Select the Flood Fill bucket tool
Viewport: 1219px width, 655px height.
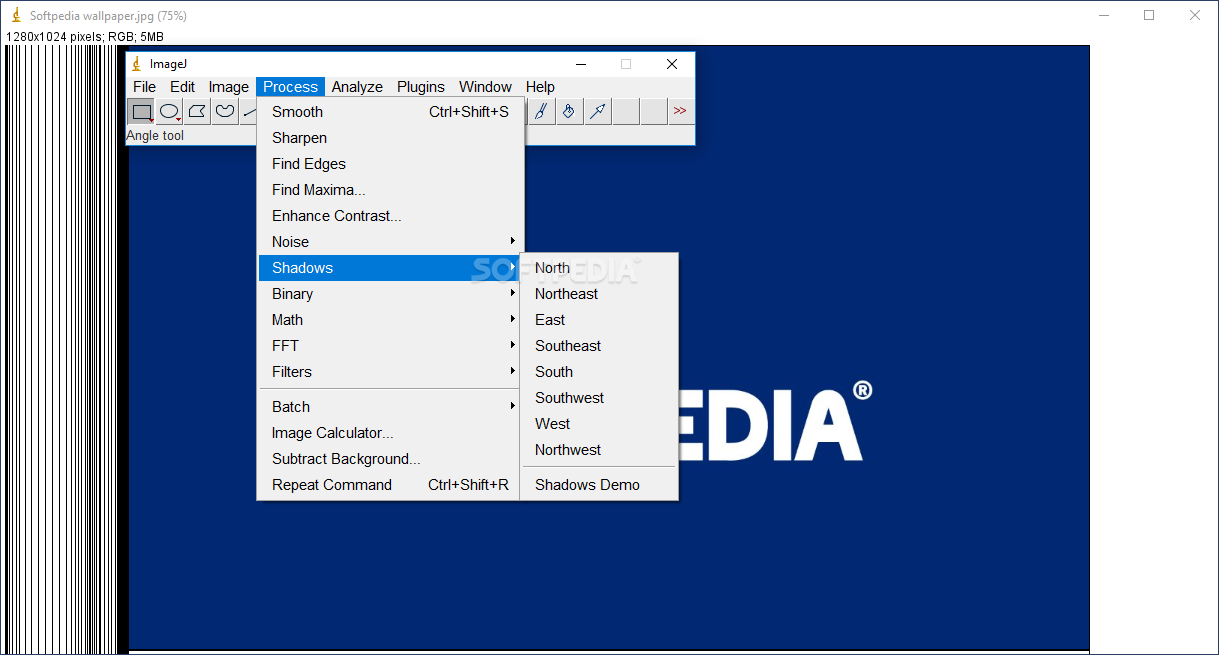[569, 112]
